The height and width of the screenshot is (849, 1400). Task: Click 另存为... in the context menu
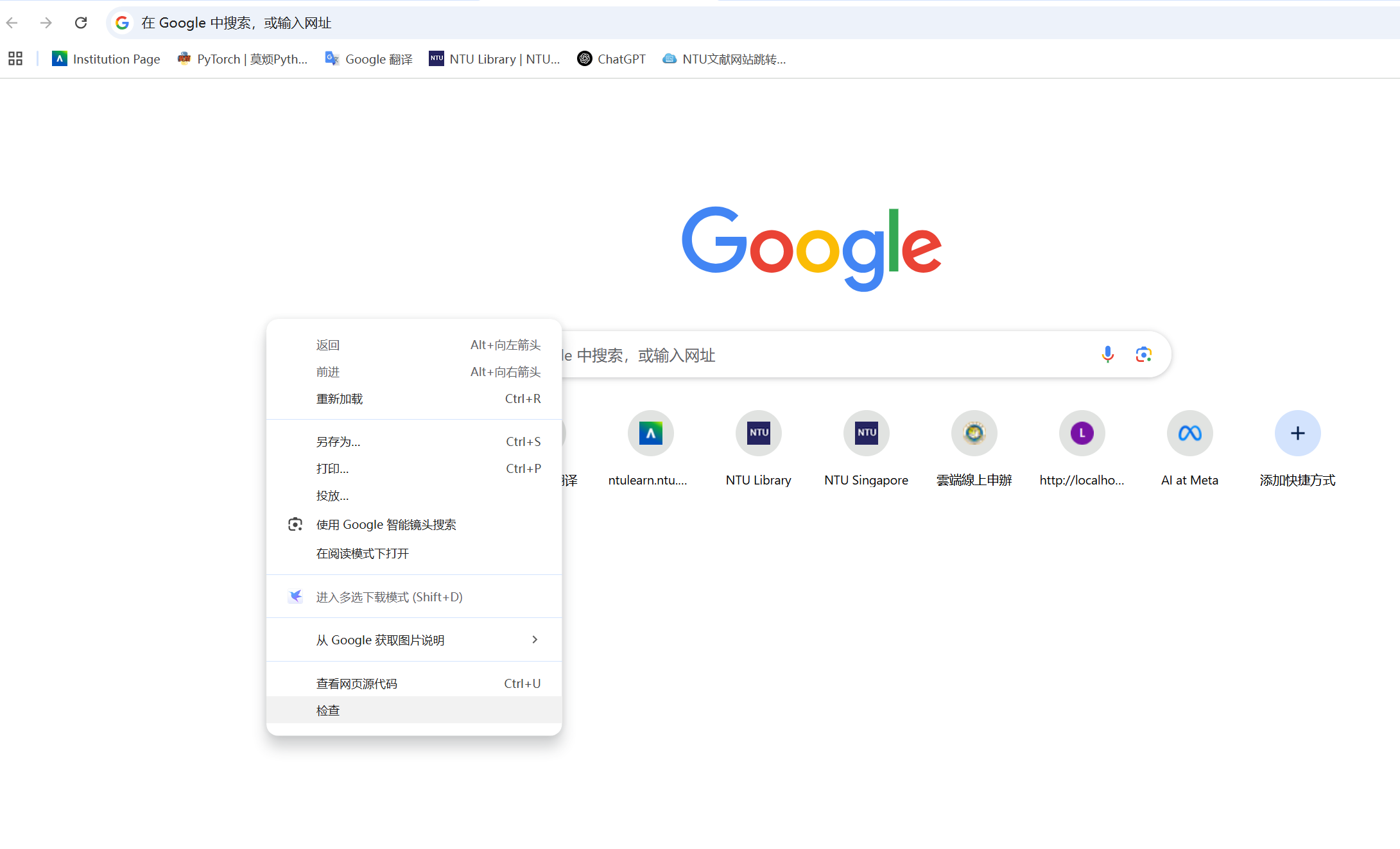tap(338, 442)
